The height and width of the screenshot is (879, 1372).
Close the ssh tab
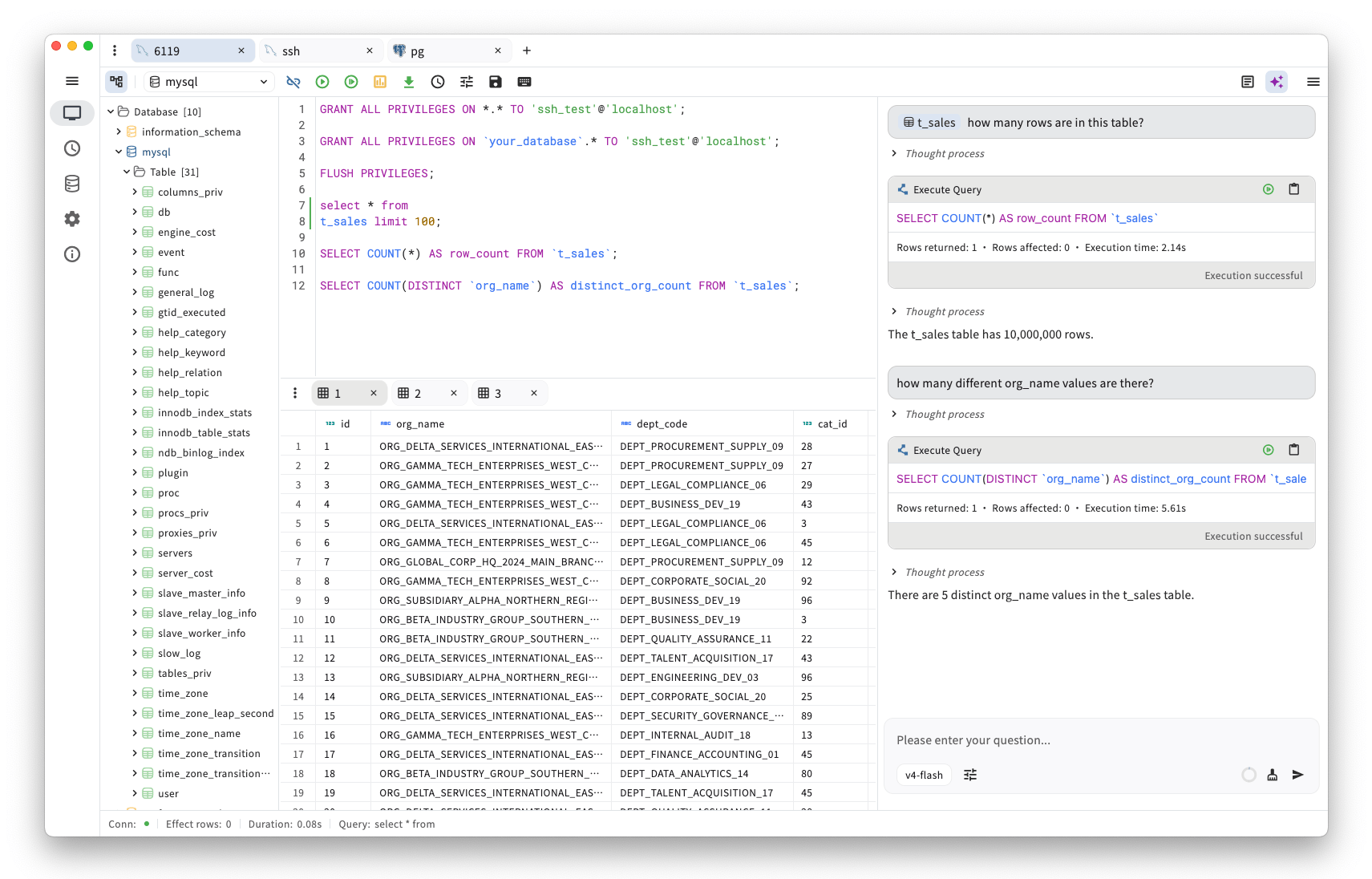pyautogui.click(x=370, y=51)
